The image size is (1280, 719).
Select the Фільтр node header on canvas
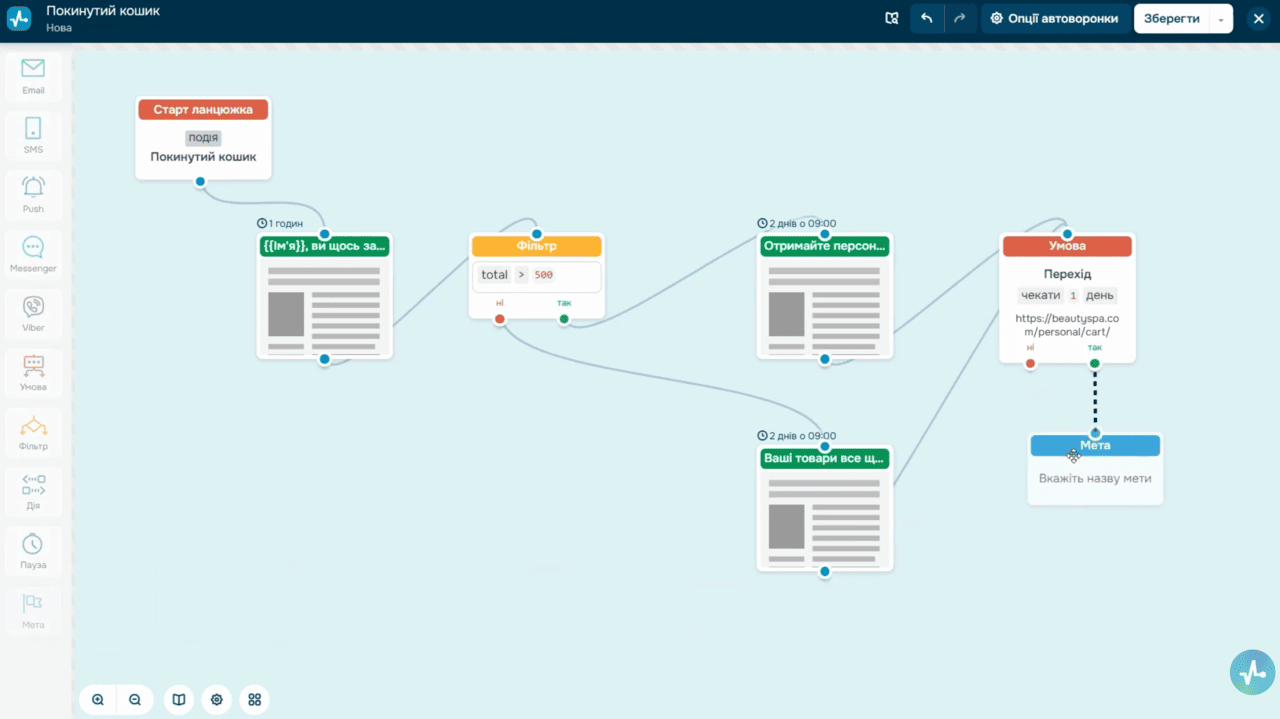537,245
